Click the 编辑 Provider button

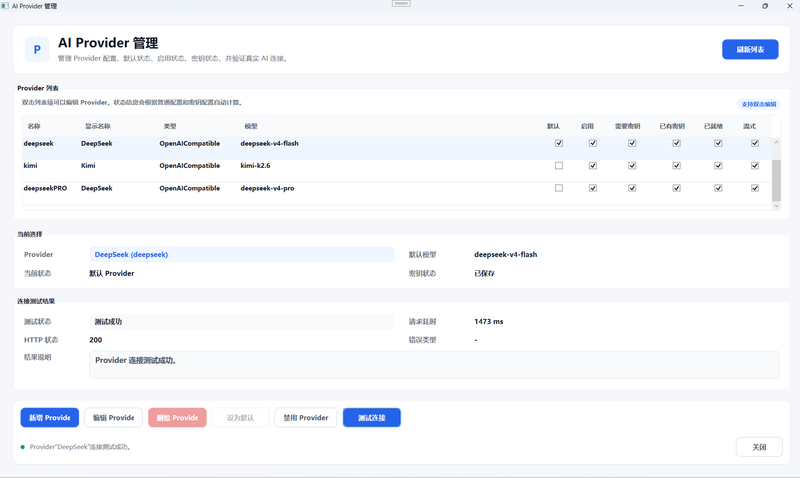(x=113, y=417)
